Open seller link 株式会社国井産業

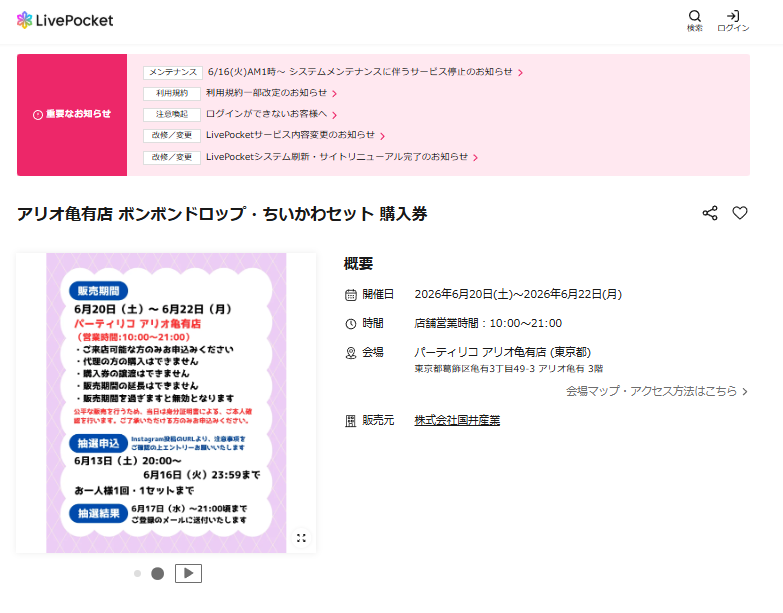457,420
